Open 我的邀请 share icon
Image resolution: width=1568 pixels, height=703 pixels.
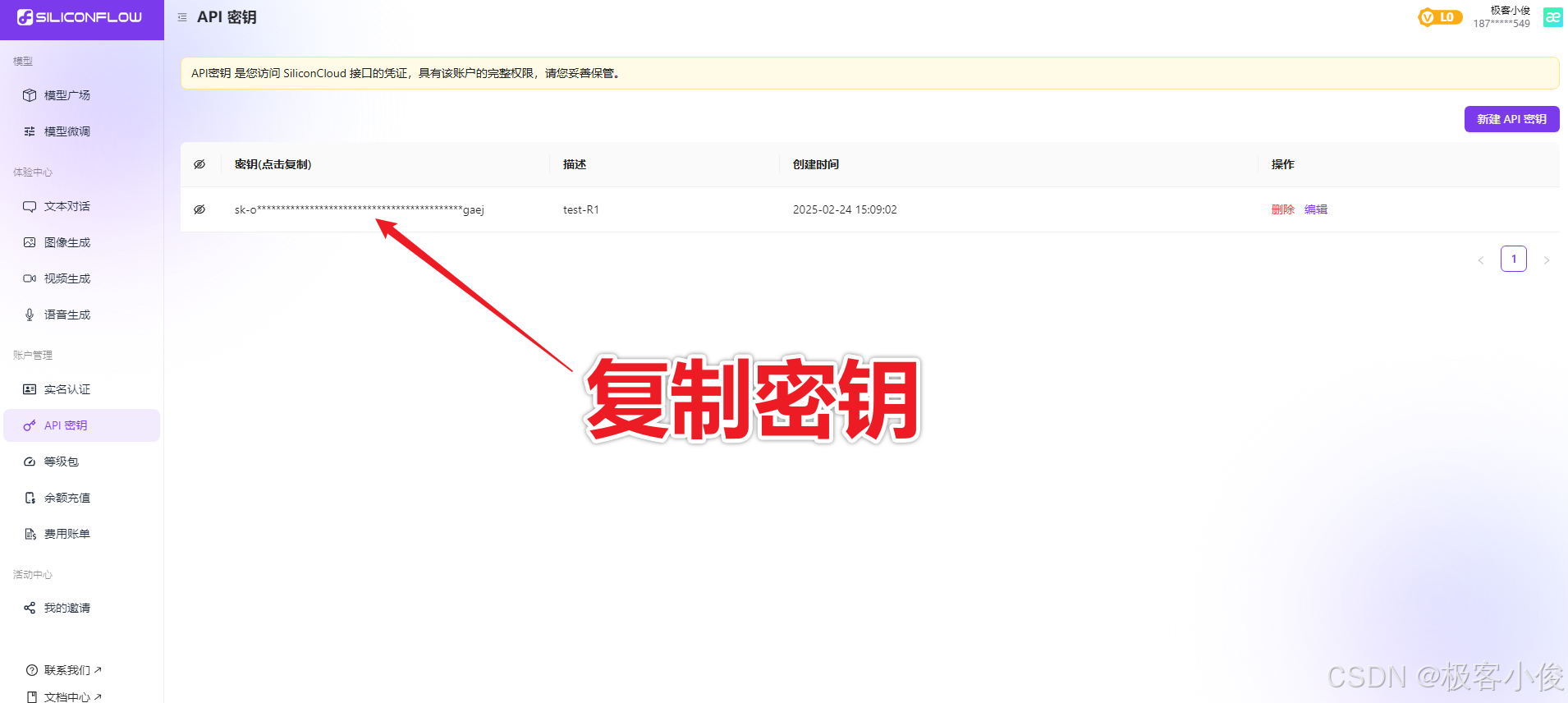[30, 608]
